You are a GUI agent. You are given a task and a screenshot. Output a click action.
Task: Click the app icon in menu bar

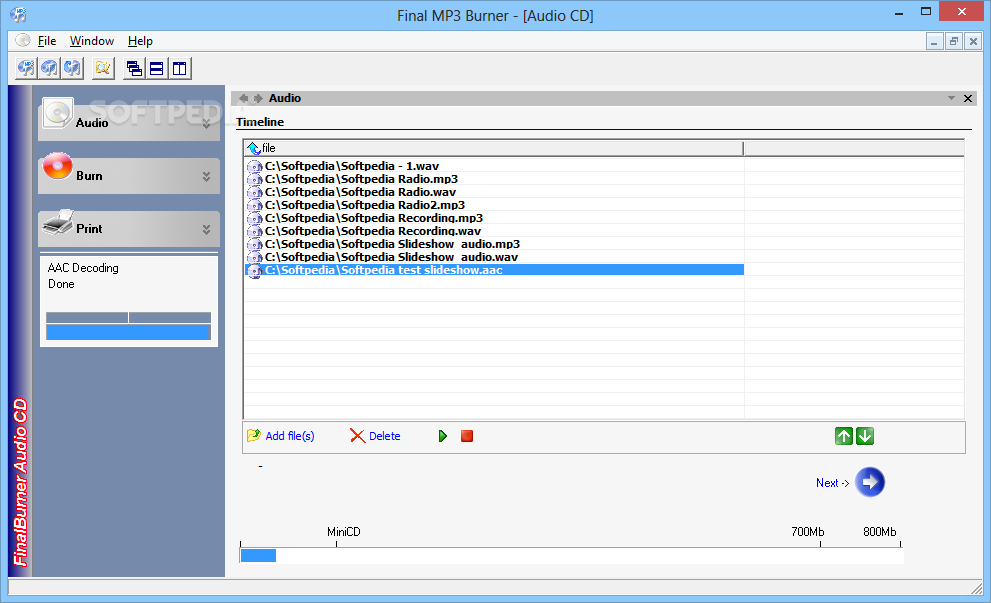click(23, 40)
